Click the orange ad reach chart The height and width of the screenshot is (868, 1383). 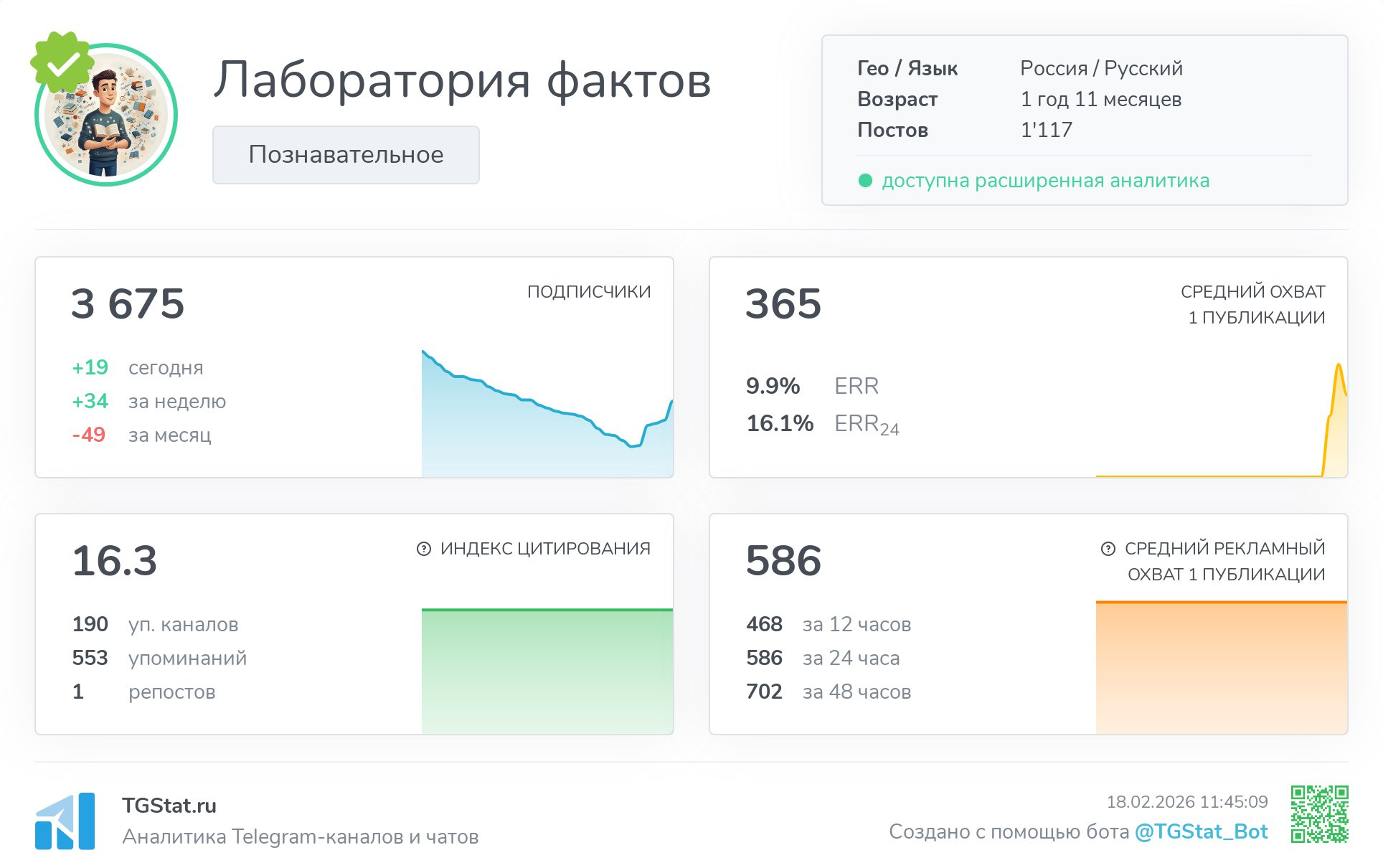1221,667
